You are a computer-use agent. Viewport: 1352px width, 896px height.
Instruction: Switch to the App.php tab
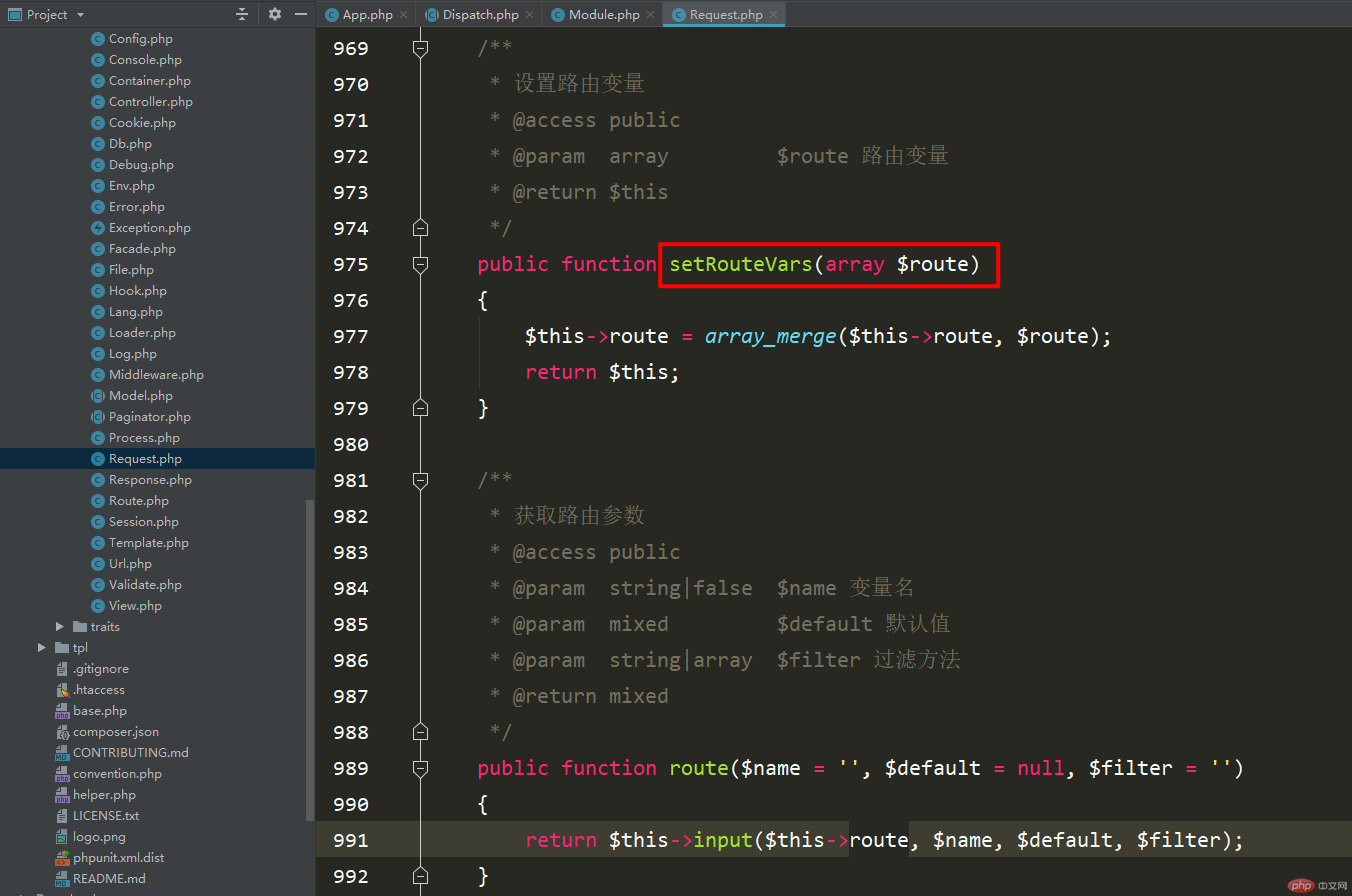367,14
